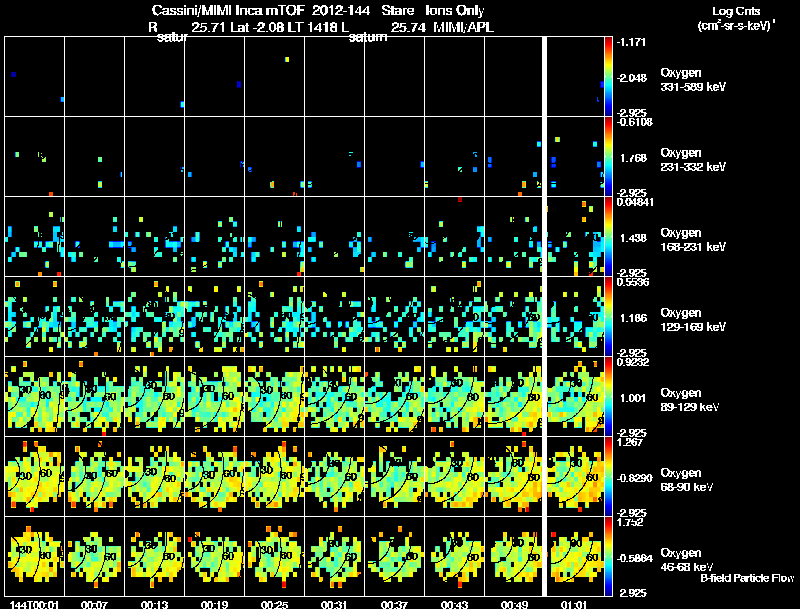The image size is (800, 609).
Task: Select the Oxygen 231-332 keV label
Action: [693, 160]
